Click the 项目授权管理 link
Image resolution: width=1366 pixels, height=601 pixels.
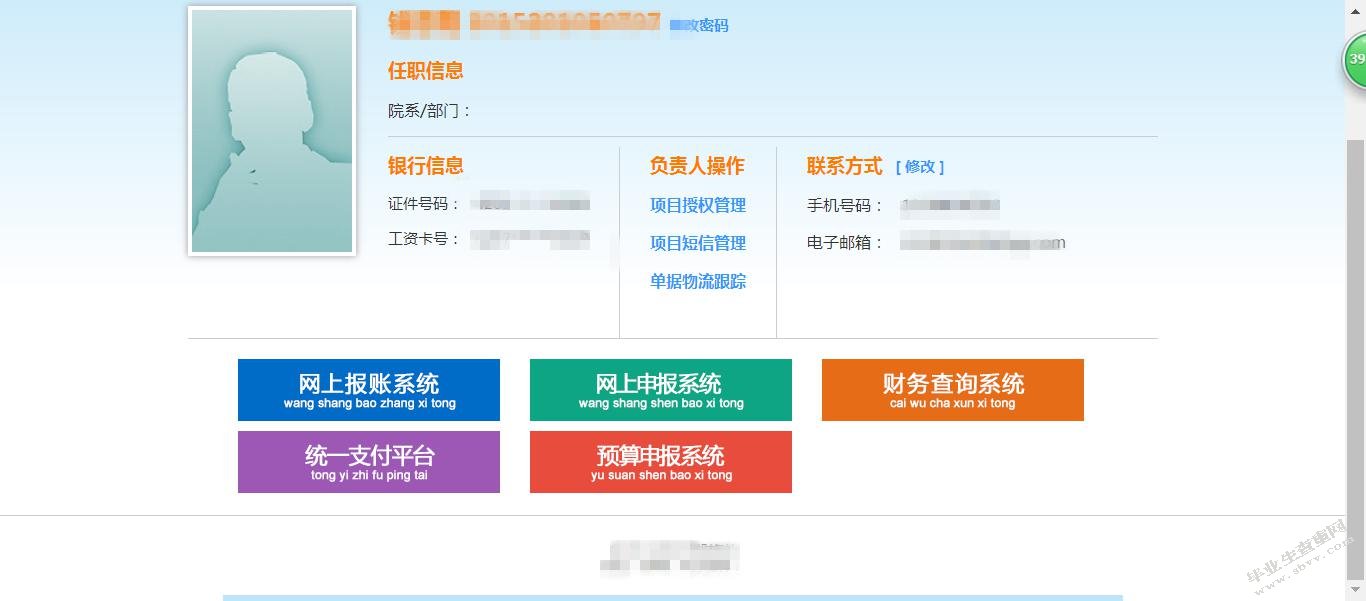coord(698,205)
